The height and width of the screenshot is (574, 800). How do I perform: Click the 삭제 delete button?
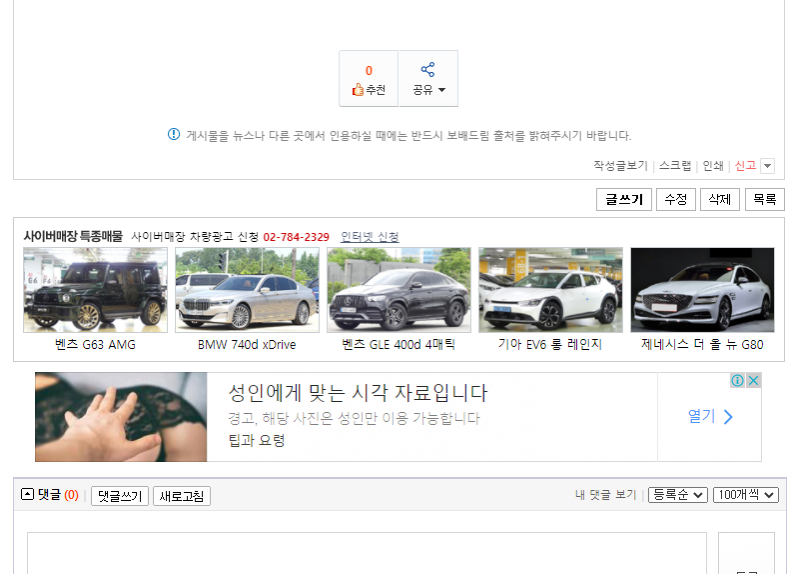point(720,199)
